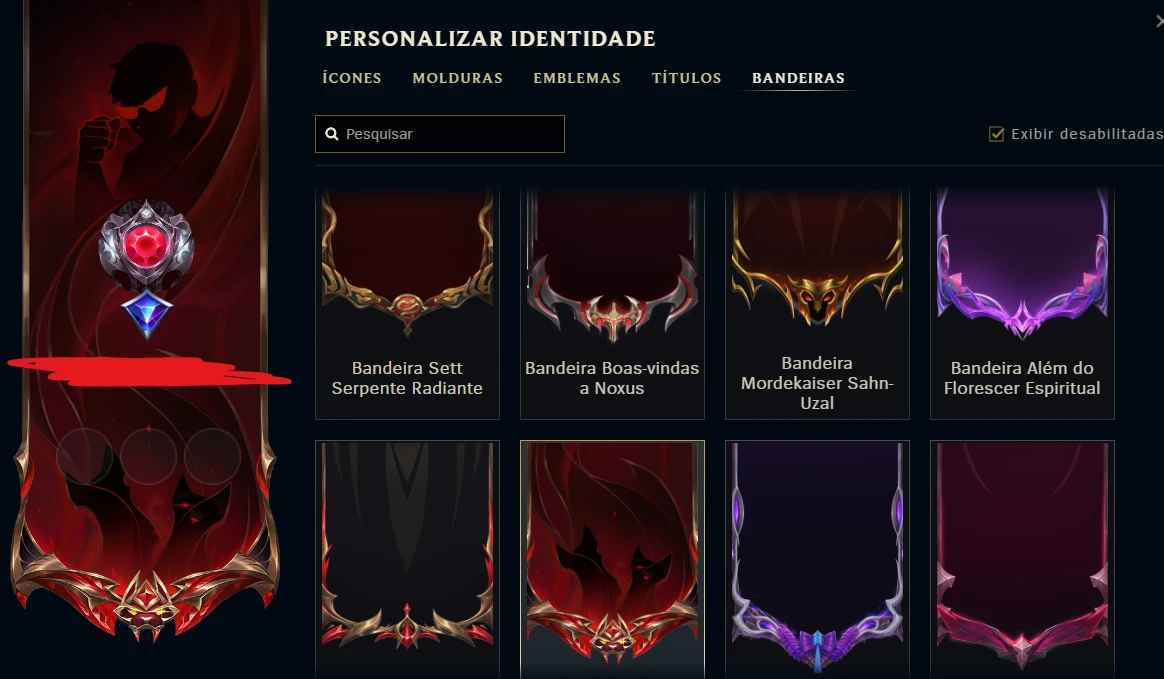Image resolution: width=1164 pixels, height=679 pixels.
Task: Click the third empty token slot circle
Action: [x=212, y=456]
